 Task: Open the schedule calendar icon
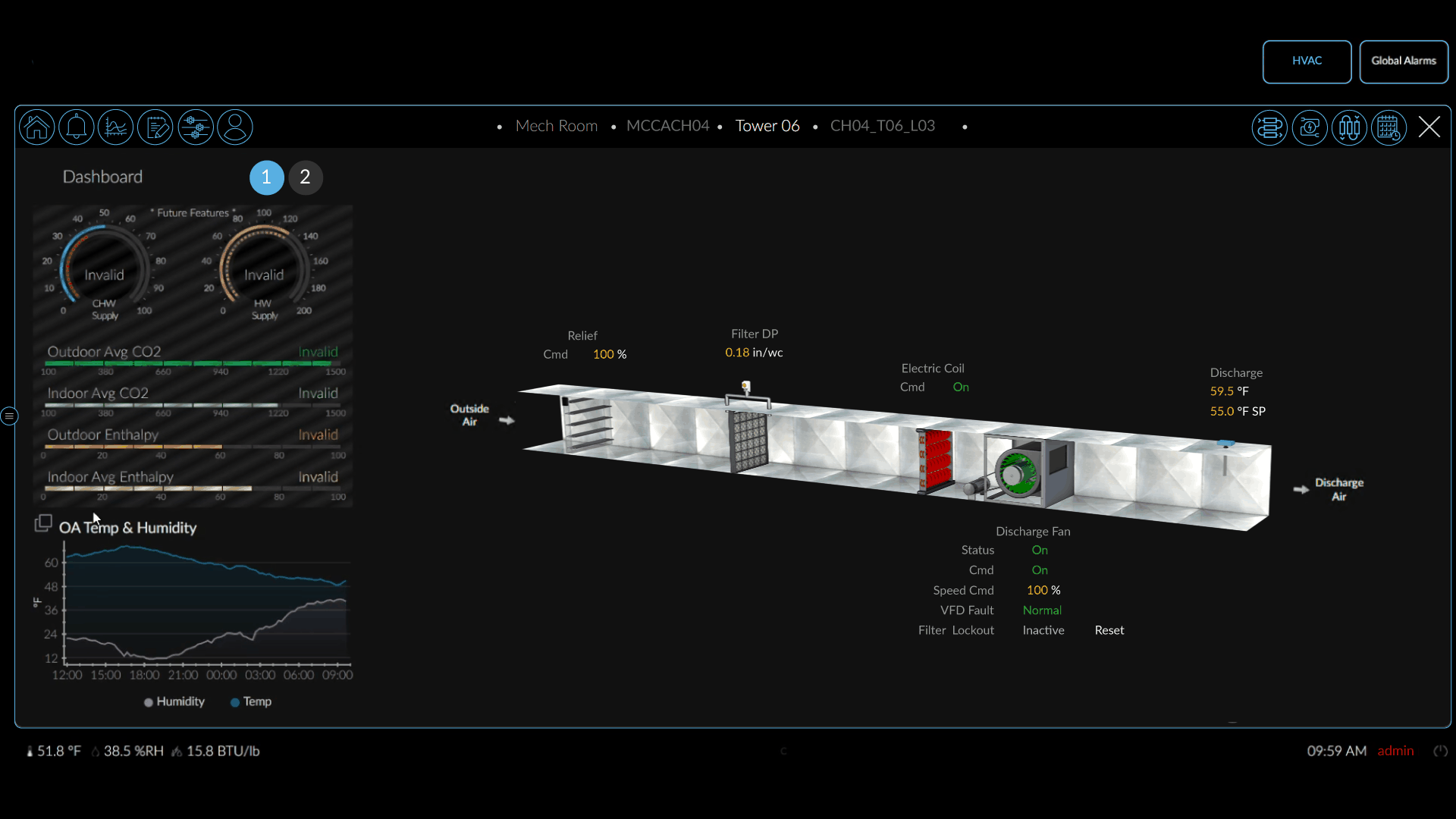pyautogui.click(x=1389, y=127)
